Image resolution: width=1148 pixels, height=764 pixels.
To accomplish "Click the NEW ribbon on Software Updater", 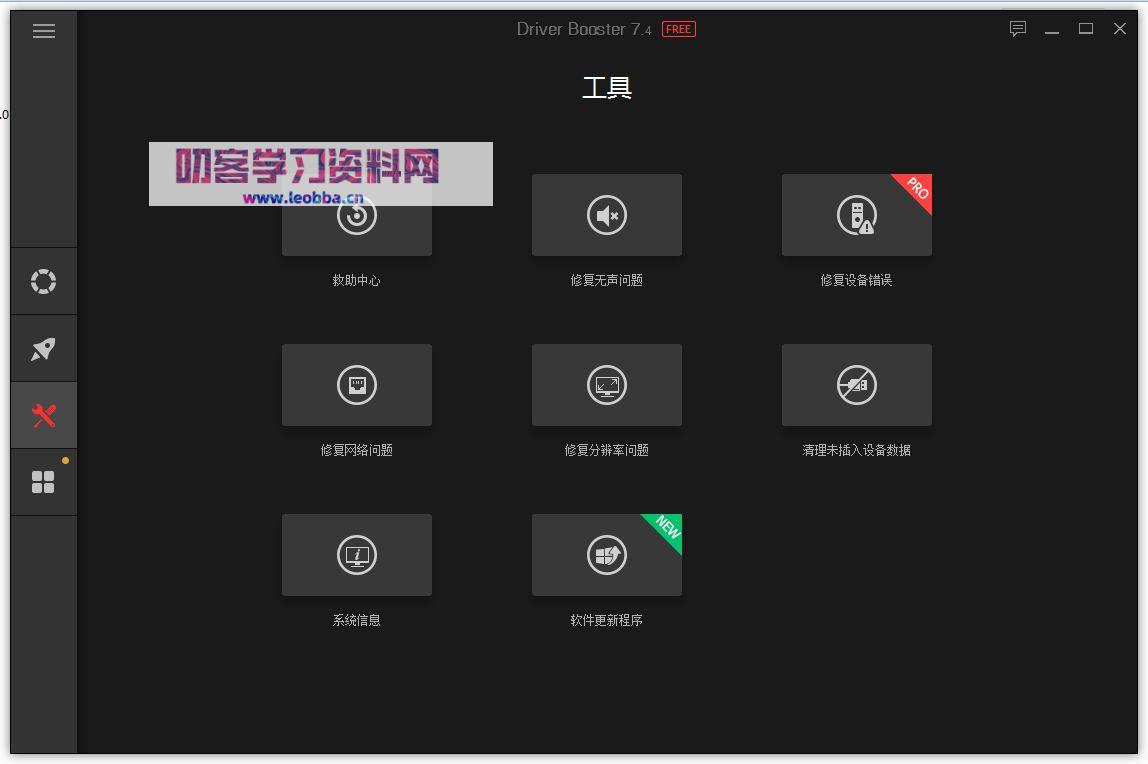I will click(666, 531).
